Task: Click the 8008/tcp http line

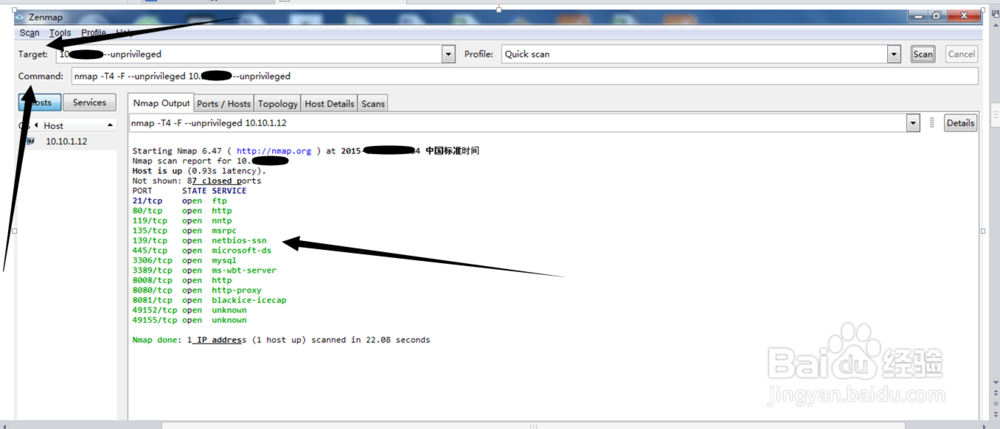Action: (x=182, y=280)
